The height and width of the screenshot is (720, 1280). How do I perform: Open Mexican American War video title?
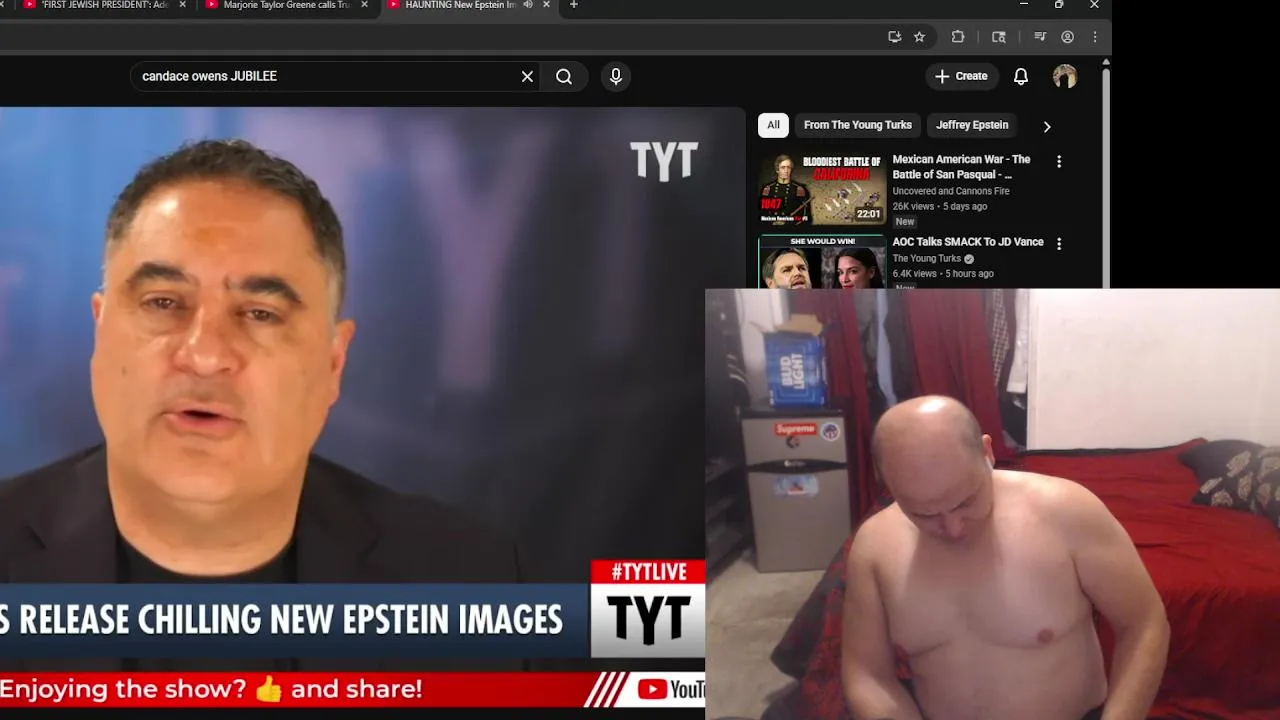(961, 167)
